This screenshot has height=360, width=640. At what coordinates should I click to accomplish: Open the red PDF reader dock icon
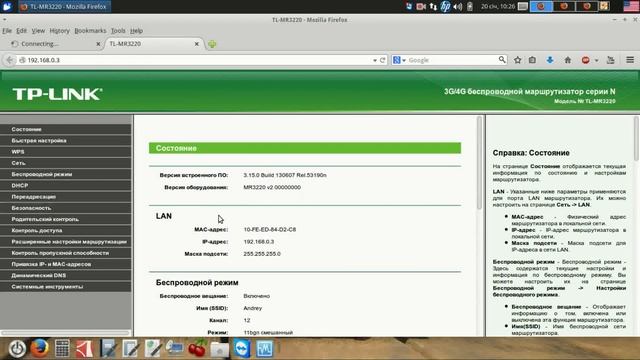(x=84, y=349)
